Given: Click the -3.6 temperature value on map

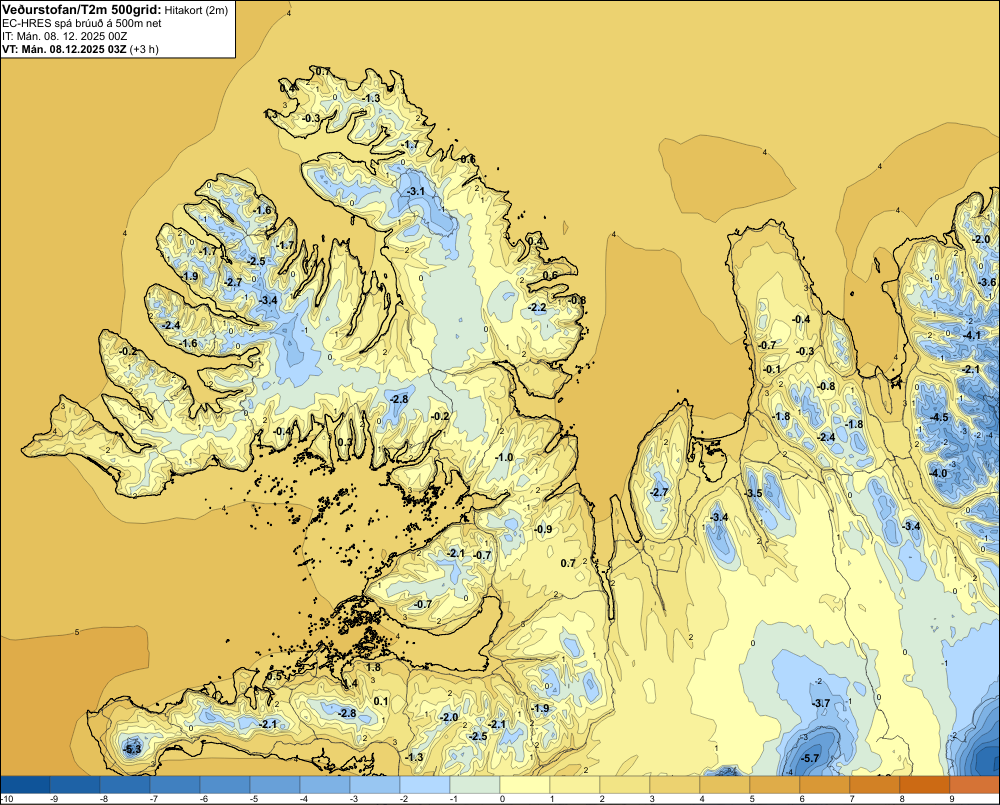Looking at the screenshot, I should pyautogui.click(x=987, y=282).
